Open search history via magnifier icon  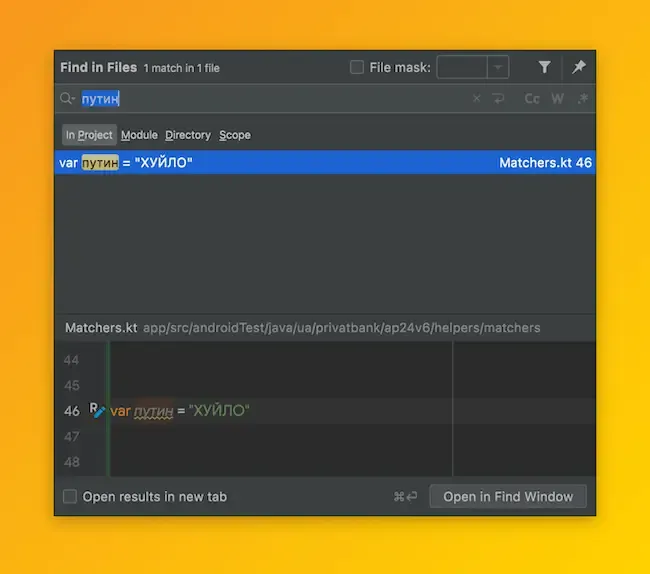[67, 99]
